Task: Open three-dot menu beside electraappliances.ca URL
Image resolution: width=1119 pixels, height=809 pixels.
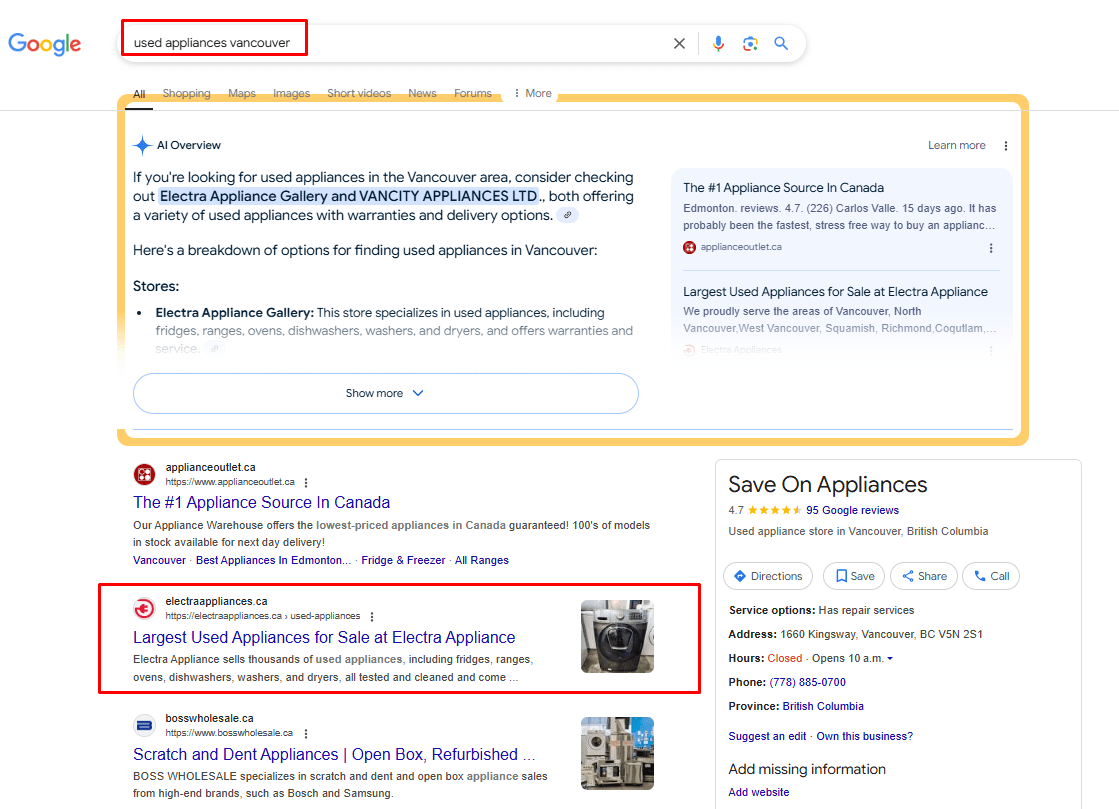Action: (372, 616)
